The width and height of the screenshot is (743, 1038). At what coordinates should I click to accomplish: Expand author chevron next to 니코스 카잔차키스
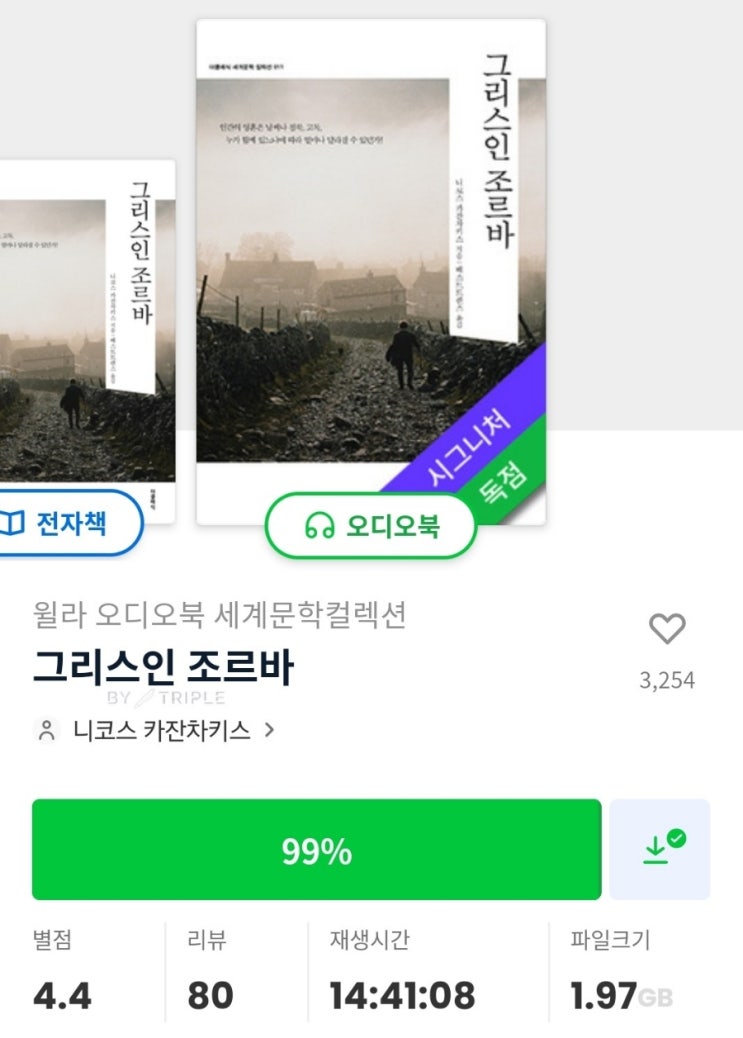point(269,730)
